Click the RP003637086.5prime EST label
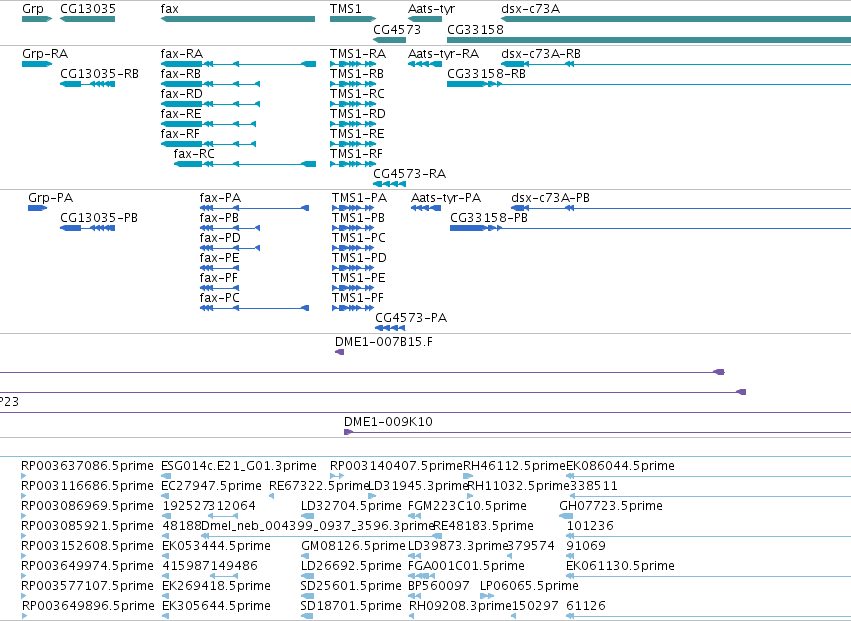 click(x=87, y=466)
